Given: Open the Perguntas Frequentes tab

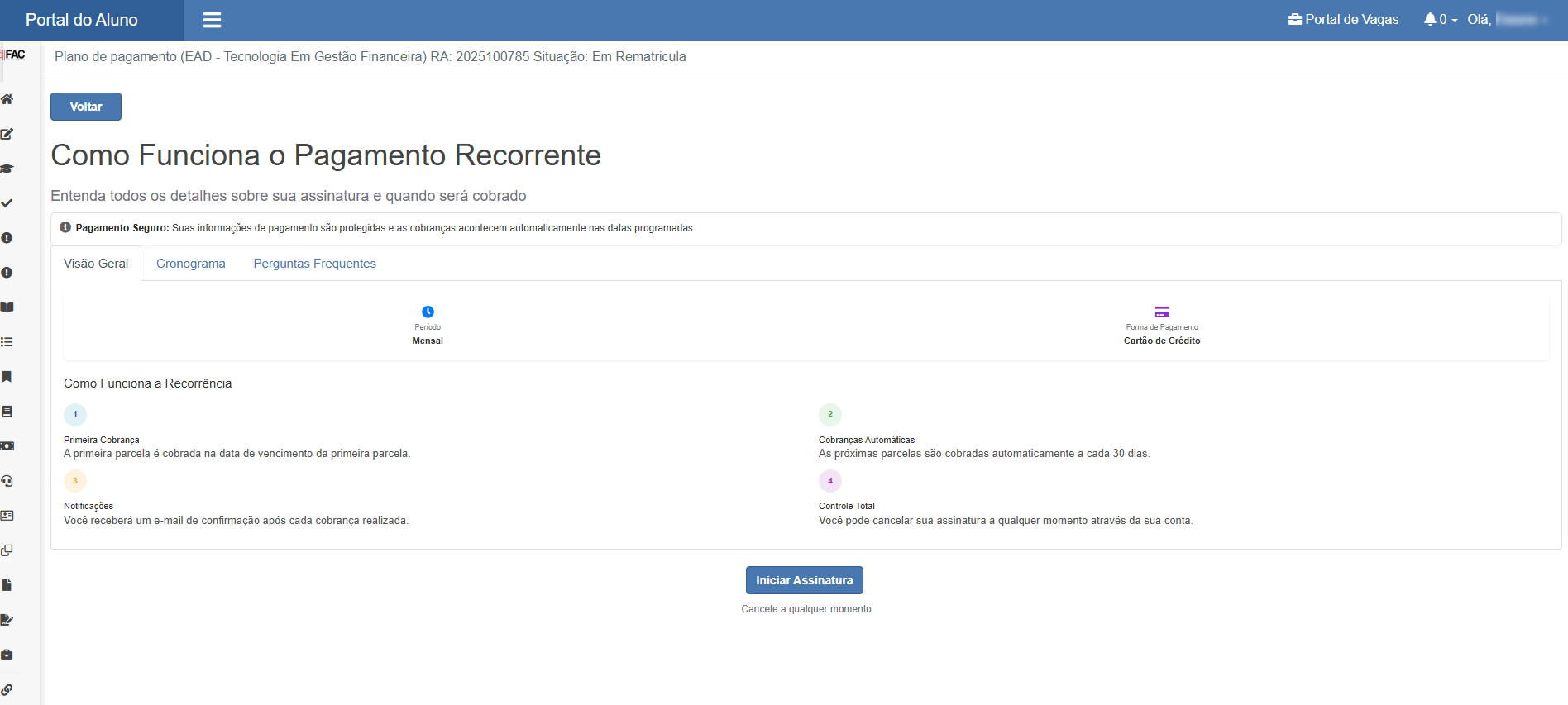Looking at the screenshot, I should pos(314,264).
